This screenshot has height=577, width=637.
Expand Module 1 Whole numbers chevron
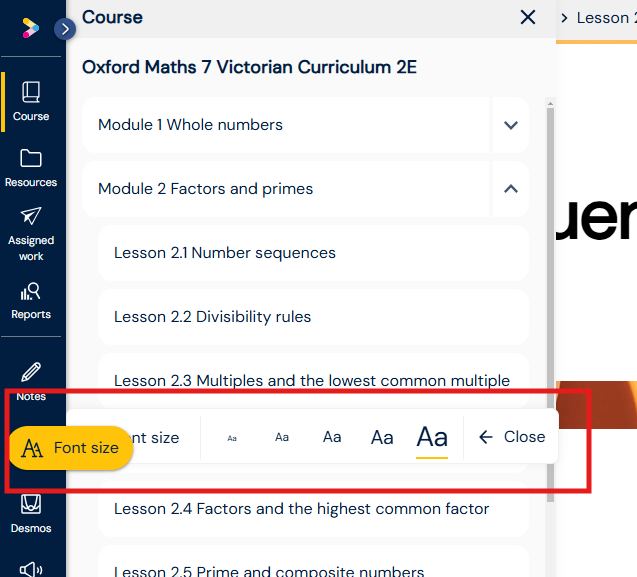511,125
